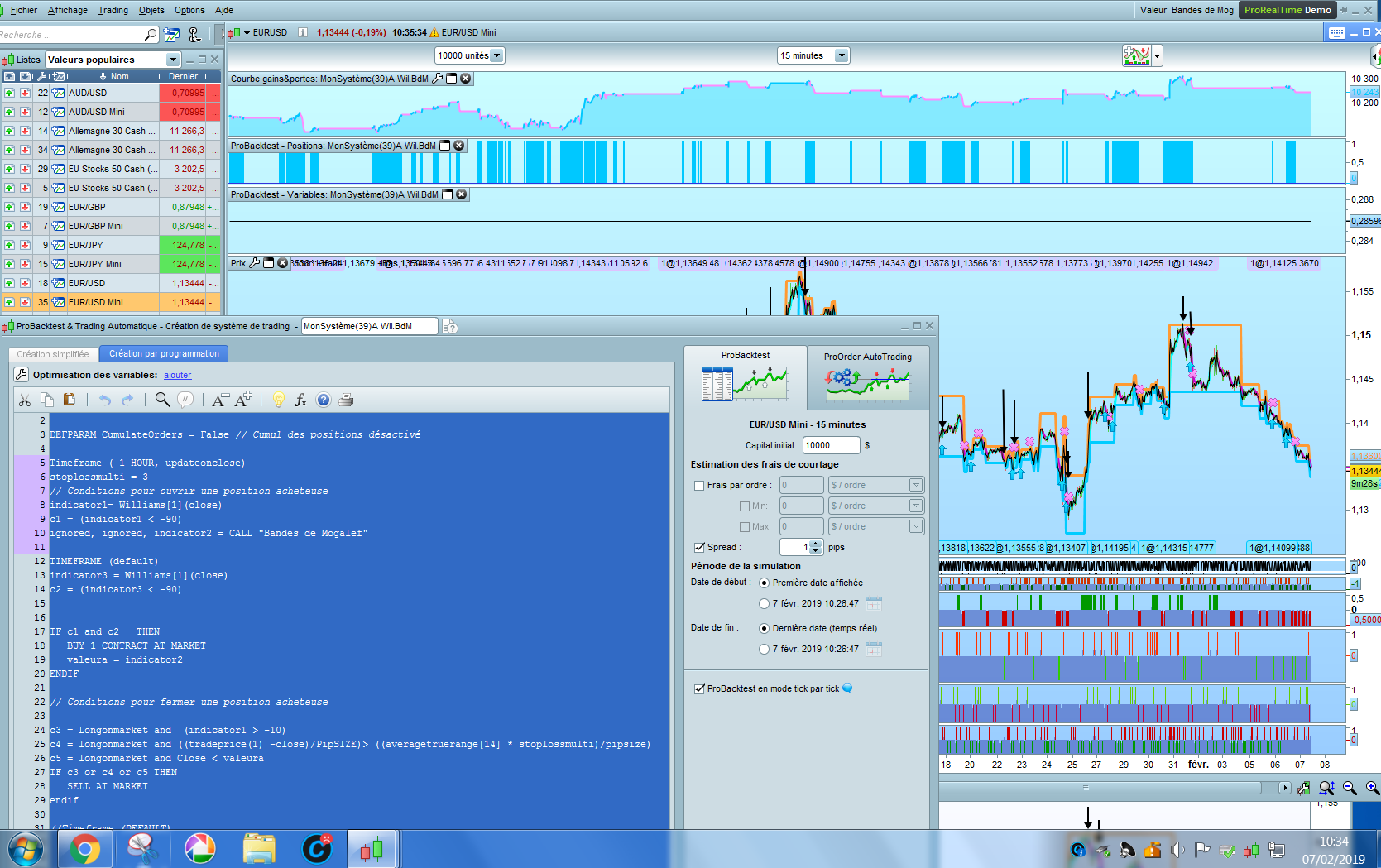Open the fx function library icon
The height and width of the screenshot is (868, 1381).
[300, 400]
